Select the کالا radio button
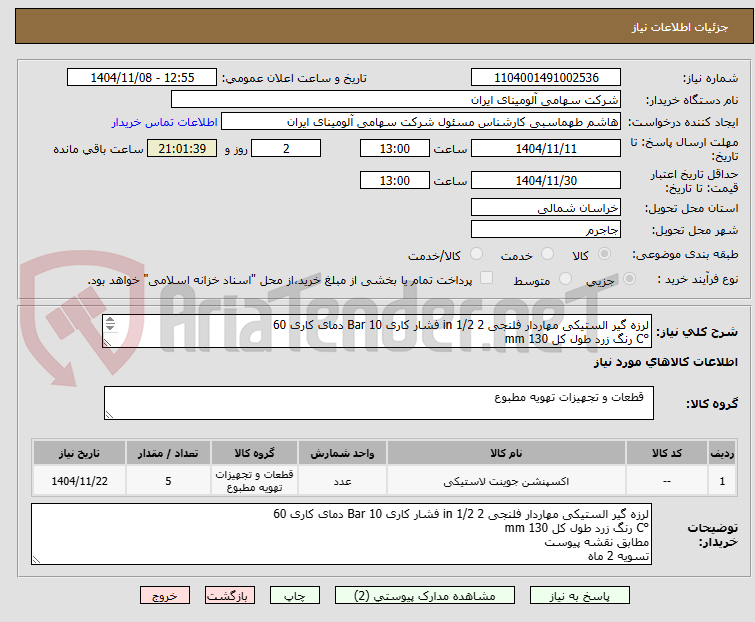The image size is (755, 622). (604, 254)
